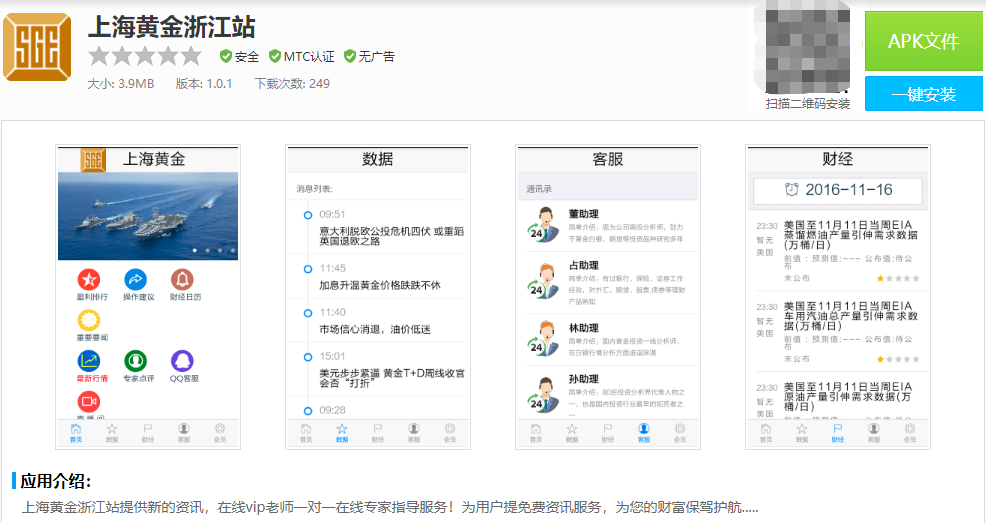This screenshot has height=523, width=986.
Task: Tap the red video camera icon
Action: click(x=89, y=402)
